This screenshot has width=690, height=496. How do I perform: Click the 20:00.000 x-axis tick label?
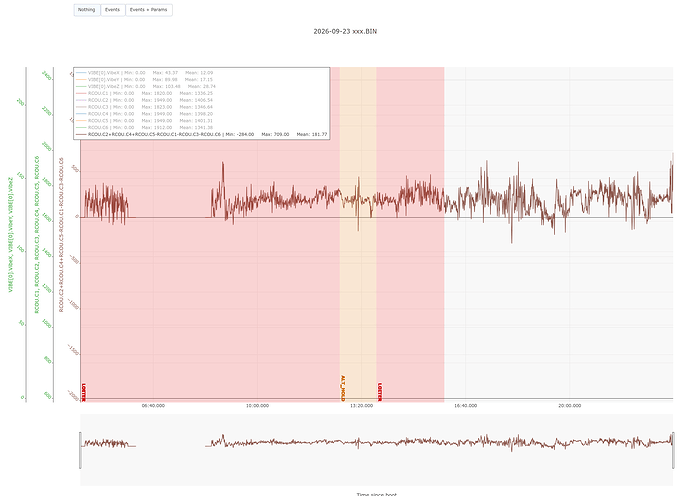point(569,406)
